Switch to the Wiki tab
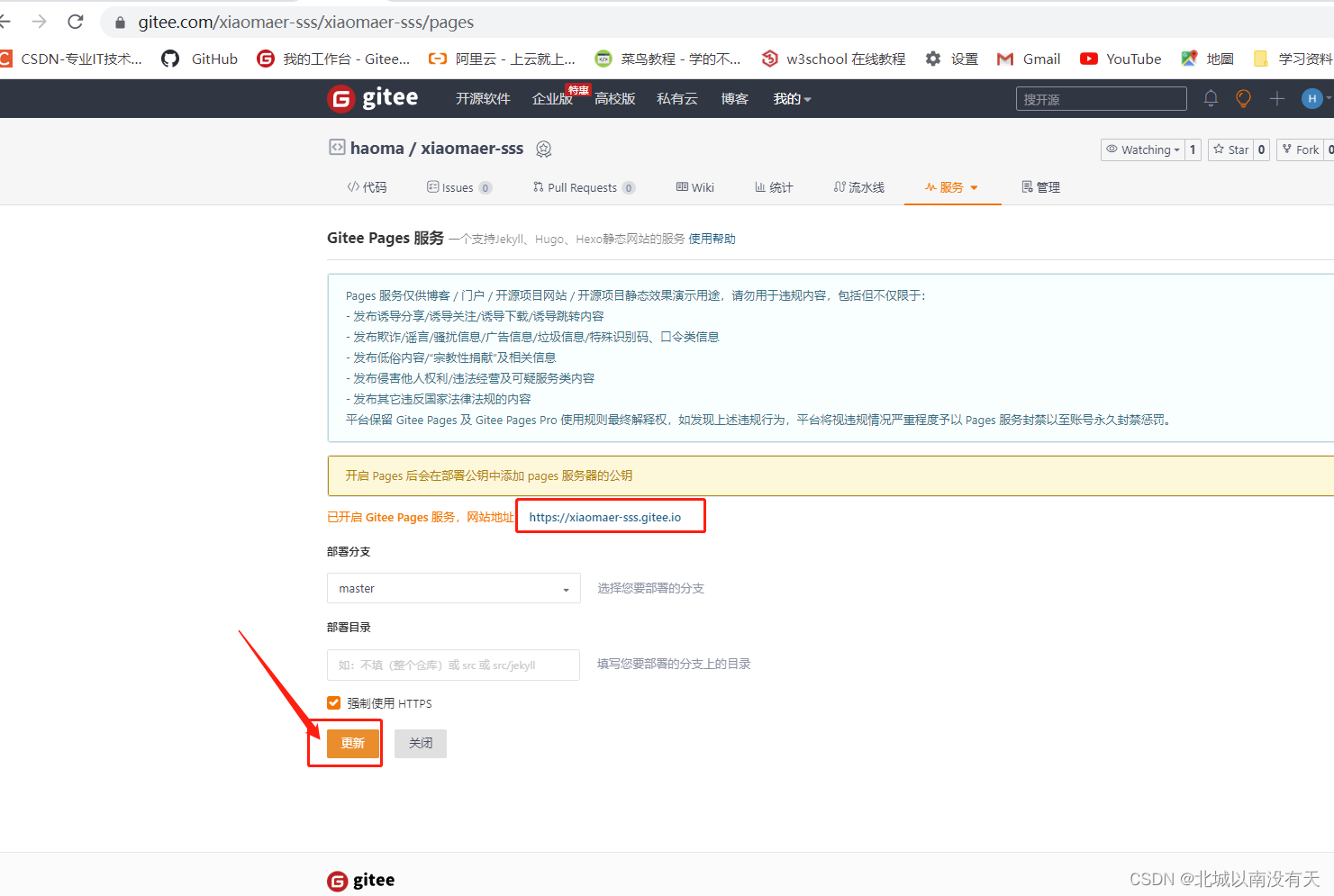 (694, 187)
